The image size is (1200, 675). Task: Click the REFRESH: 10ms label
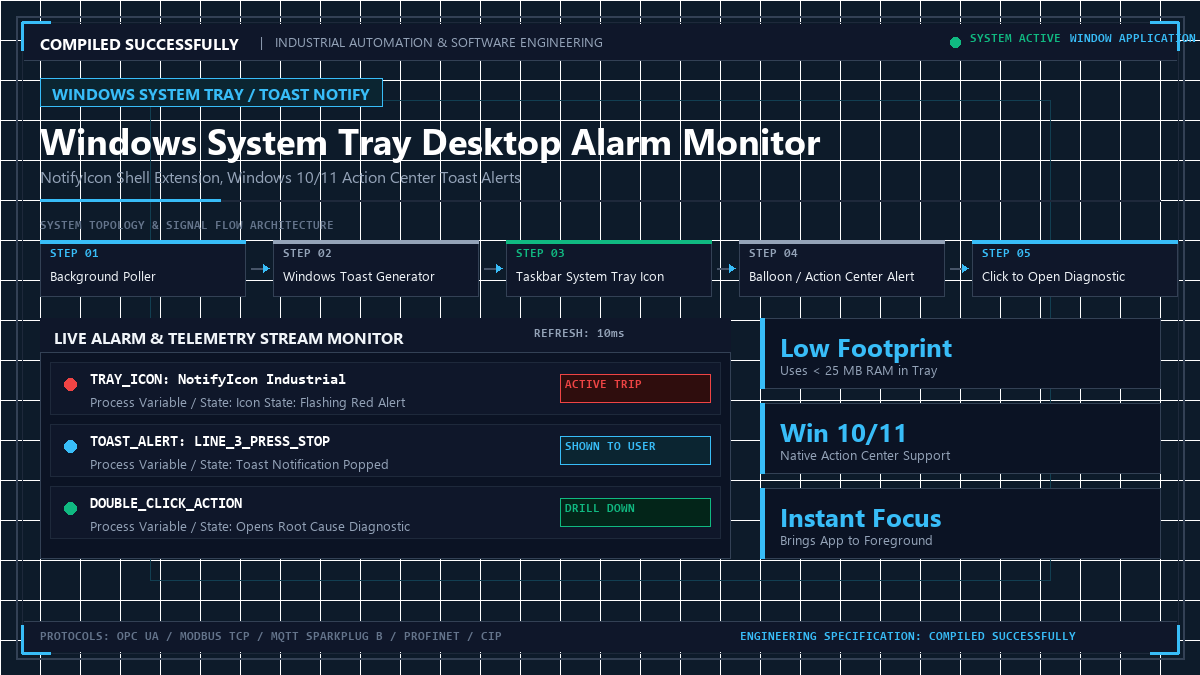click(x=579, y=333)
